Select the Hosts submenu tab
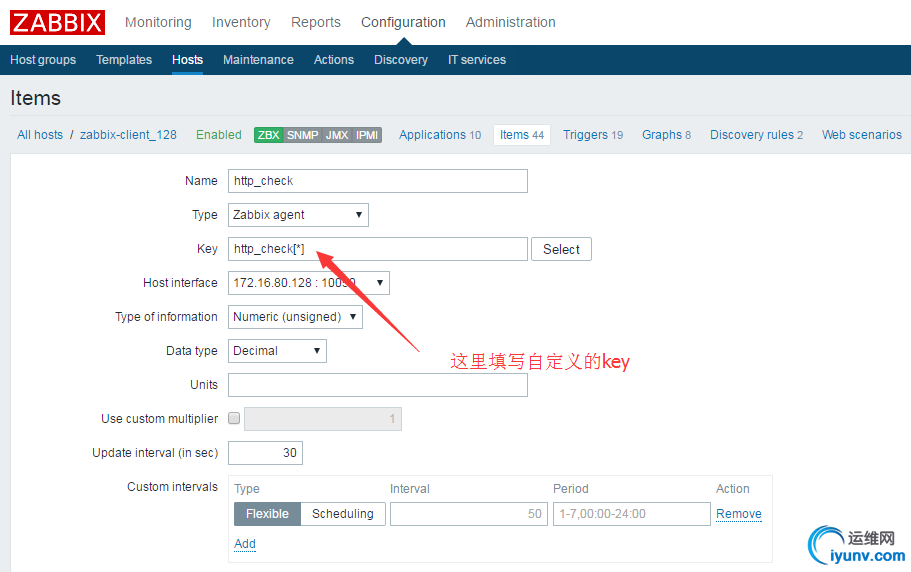This screenshot has height=572, width=911. 187,60
